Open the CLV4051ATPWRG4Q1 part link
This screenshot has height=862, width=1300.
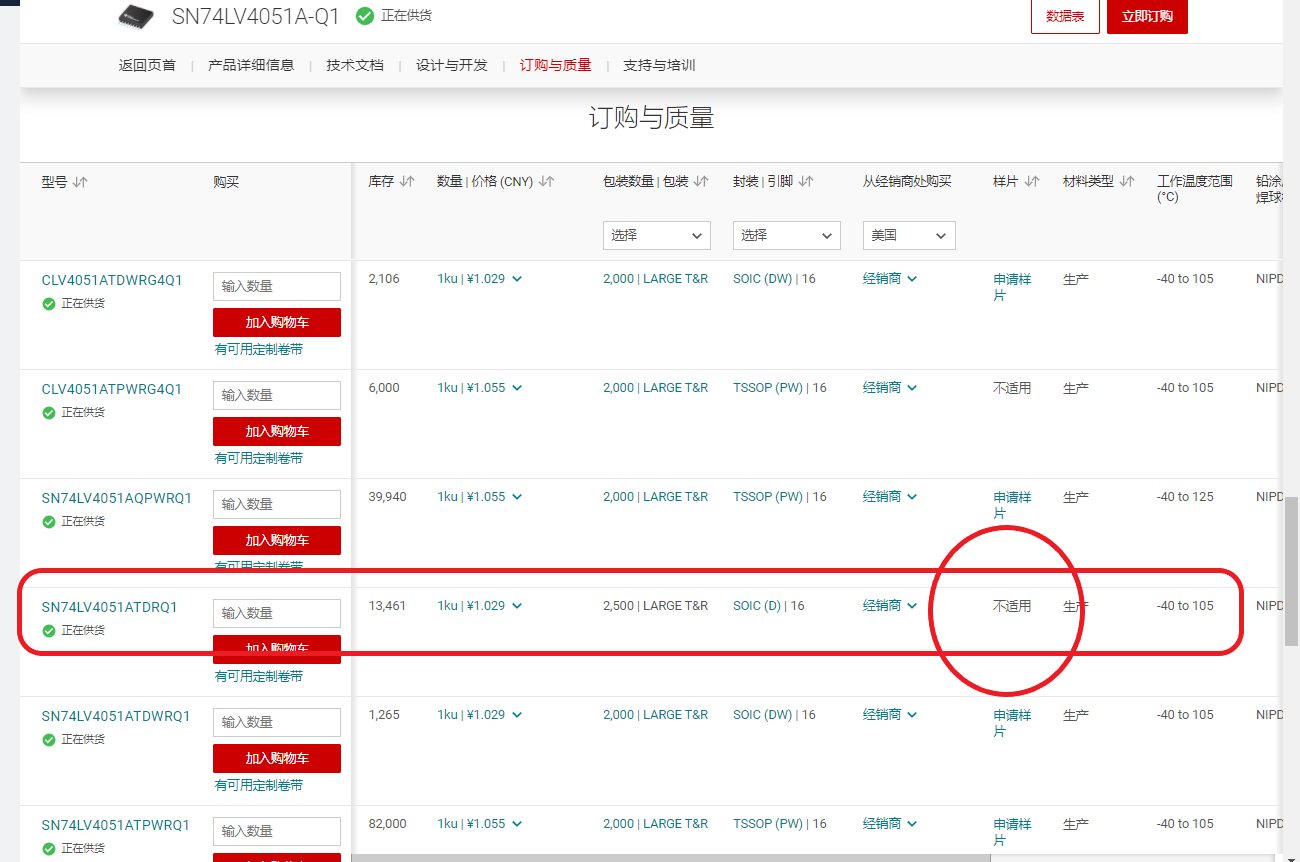[112, 389]
